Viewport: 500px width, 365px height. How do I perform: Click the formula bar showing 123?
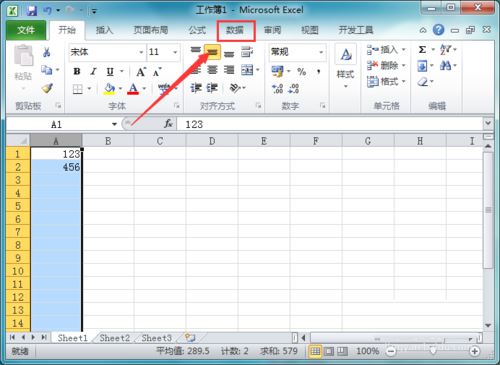coord(330,124)
